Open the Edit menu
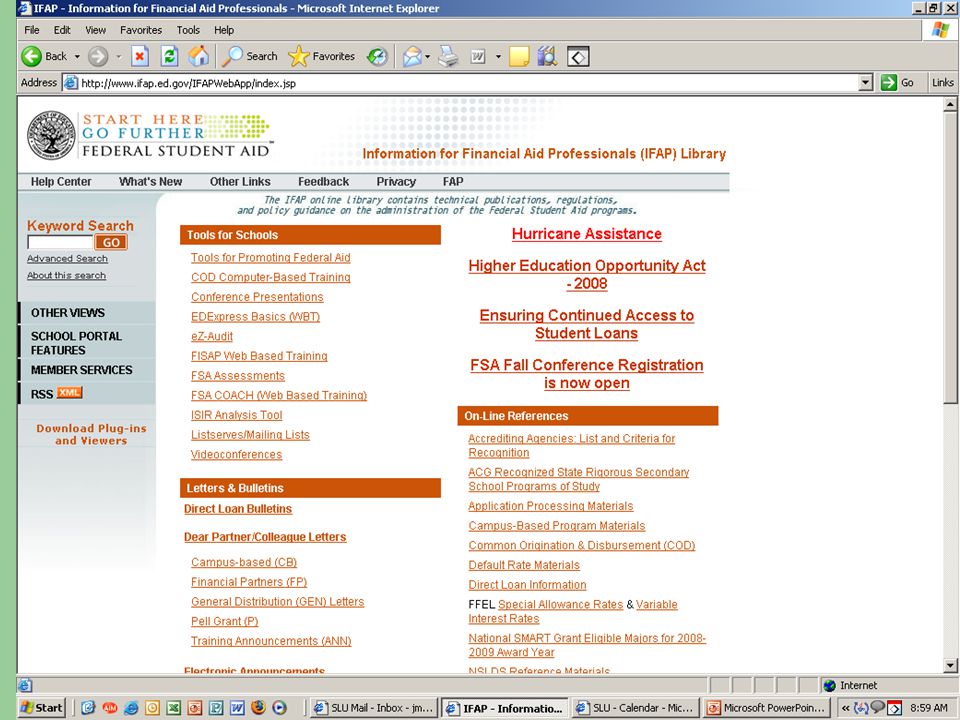Screen dimensions: 960x720 [x=62, y=30]
